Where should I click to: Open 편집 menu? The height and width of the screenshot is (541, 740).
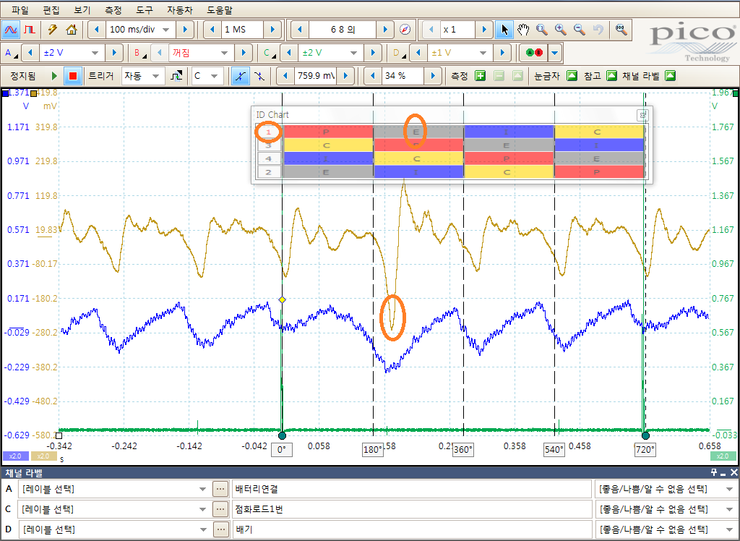point(51,10)
